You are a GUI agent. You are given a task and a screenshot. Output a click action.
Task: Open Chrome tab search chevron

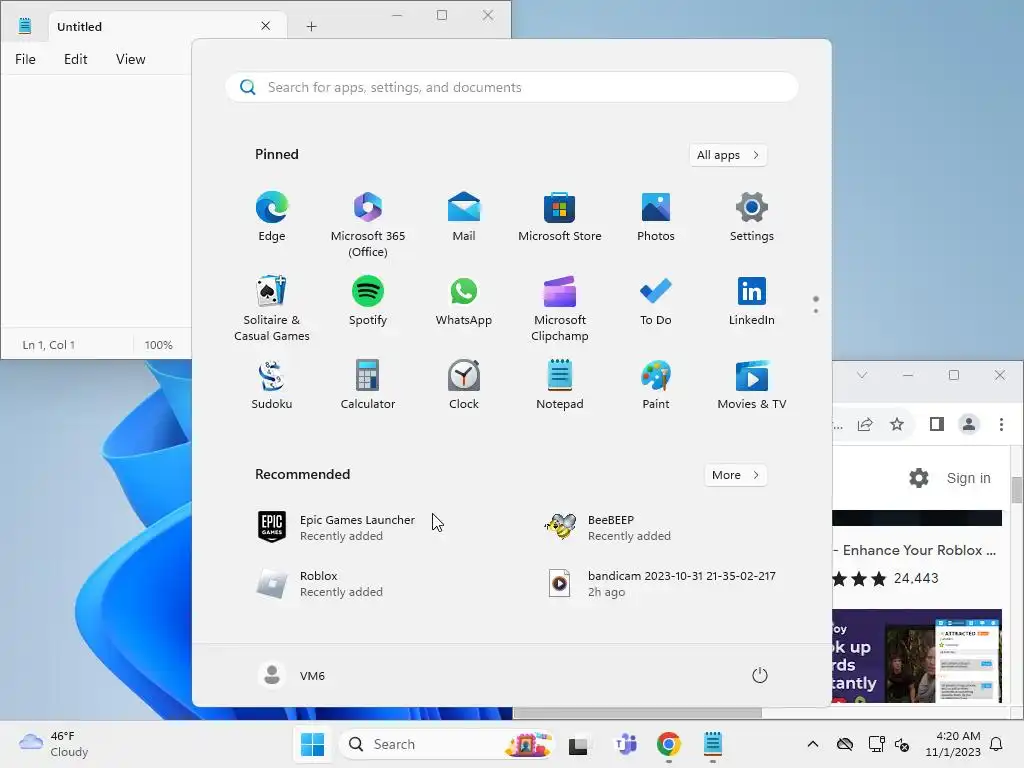click(x=862, y=376)
